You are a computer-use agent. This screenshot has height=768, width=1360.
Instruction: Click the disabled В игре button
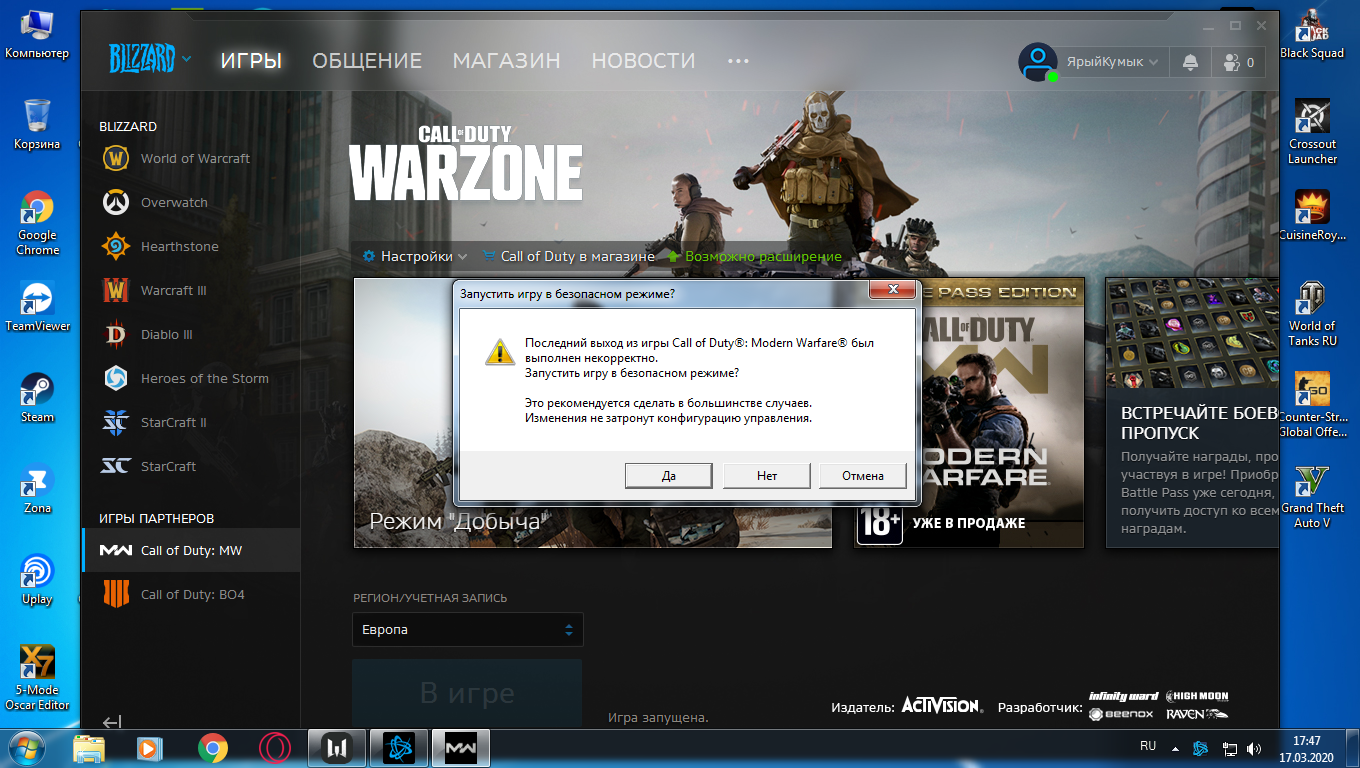tap(467, 693)
